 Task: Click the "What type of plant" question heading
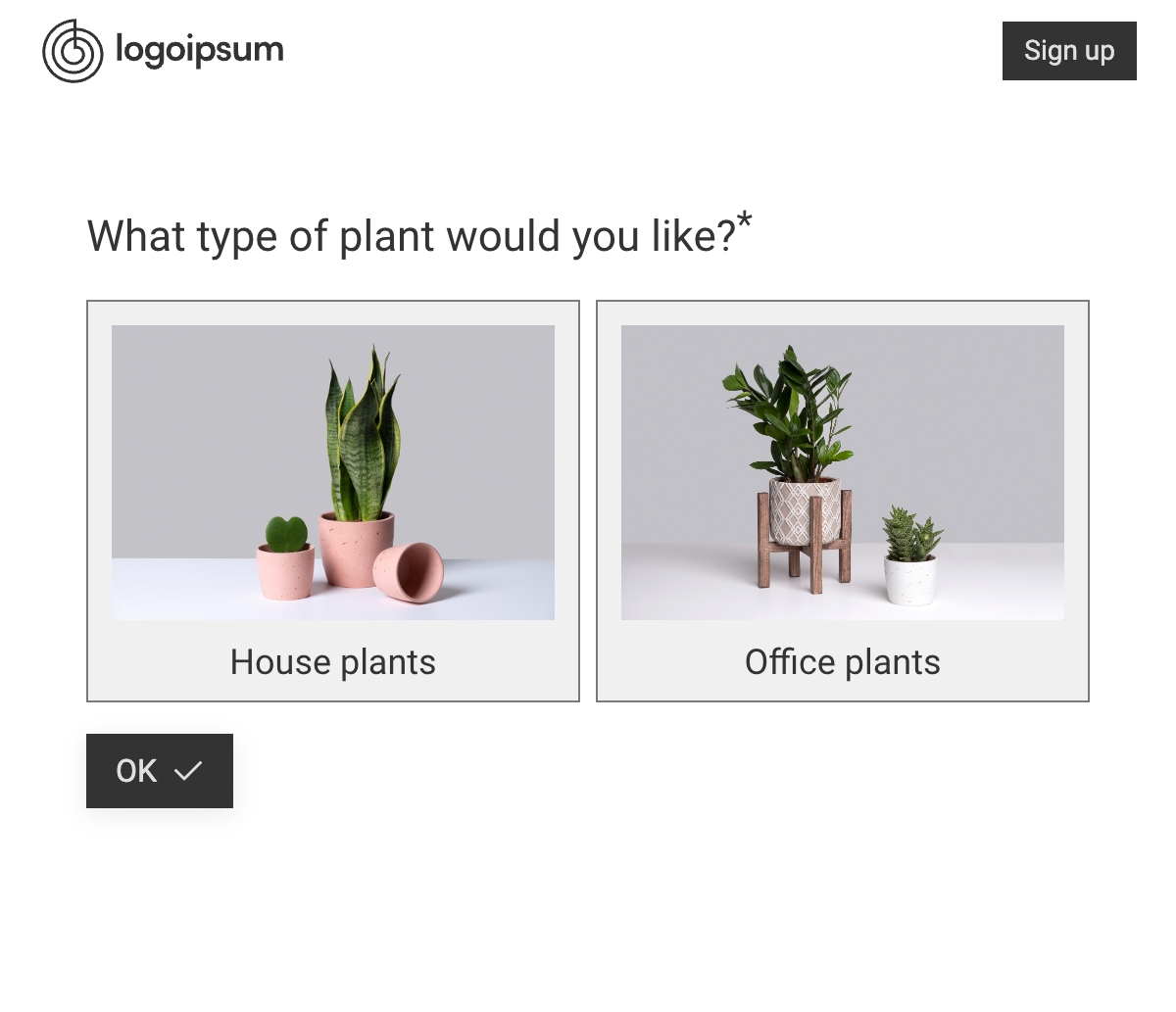(412, 237)
